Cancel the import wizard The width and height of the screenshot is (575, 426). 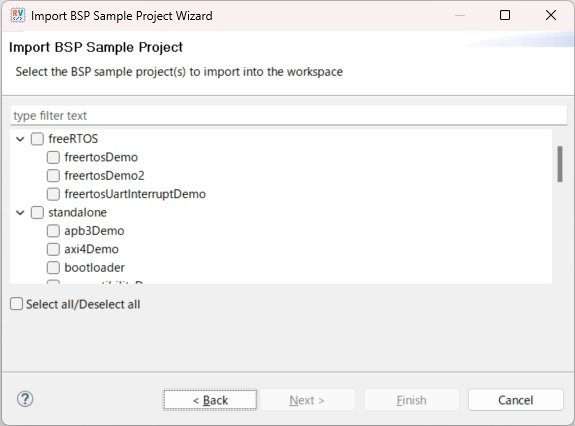516,400
